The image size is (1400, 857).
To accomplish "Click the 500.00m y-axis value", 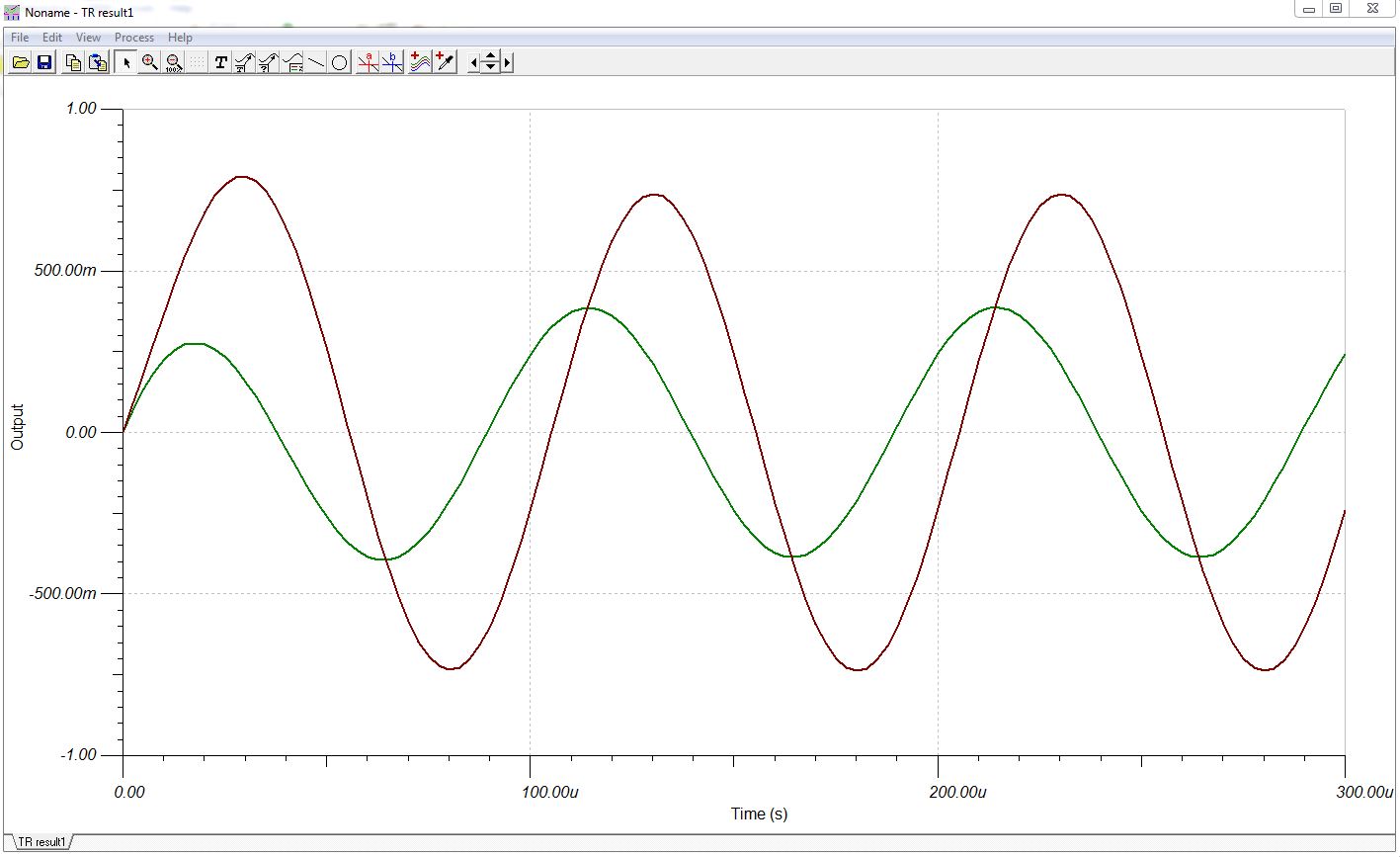I will coord(66,271).
